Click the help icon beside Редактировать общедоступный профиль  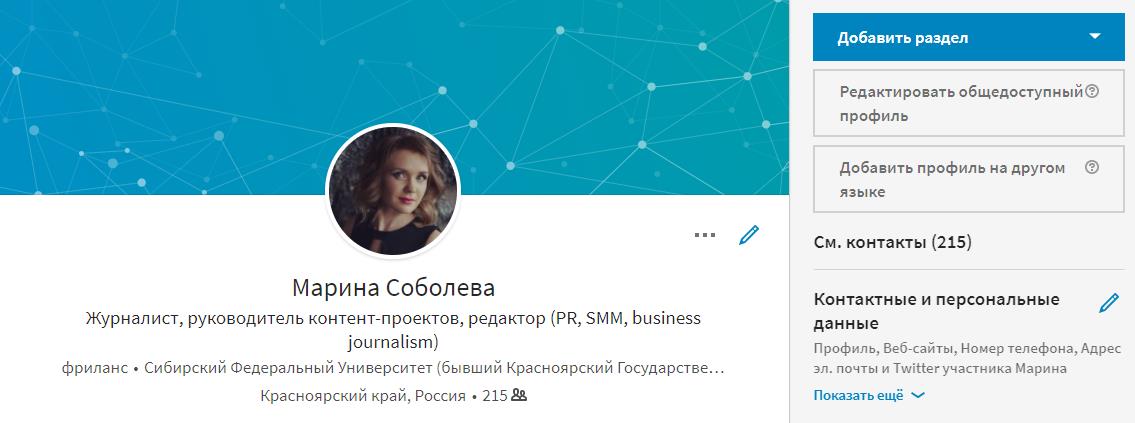[1092, 91]
